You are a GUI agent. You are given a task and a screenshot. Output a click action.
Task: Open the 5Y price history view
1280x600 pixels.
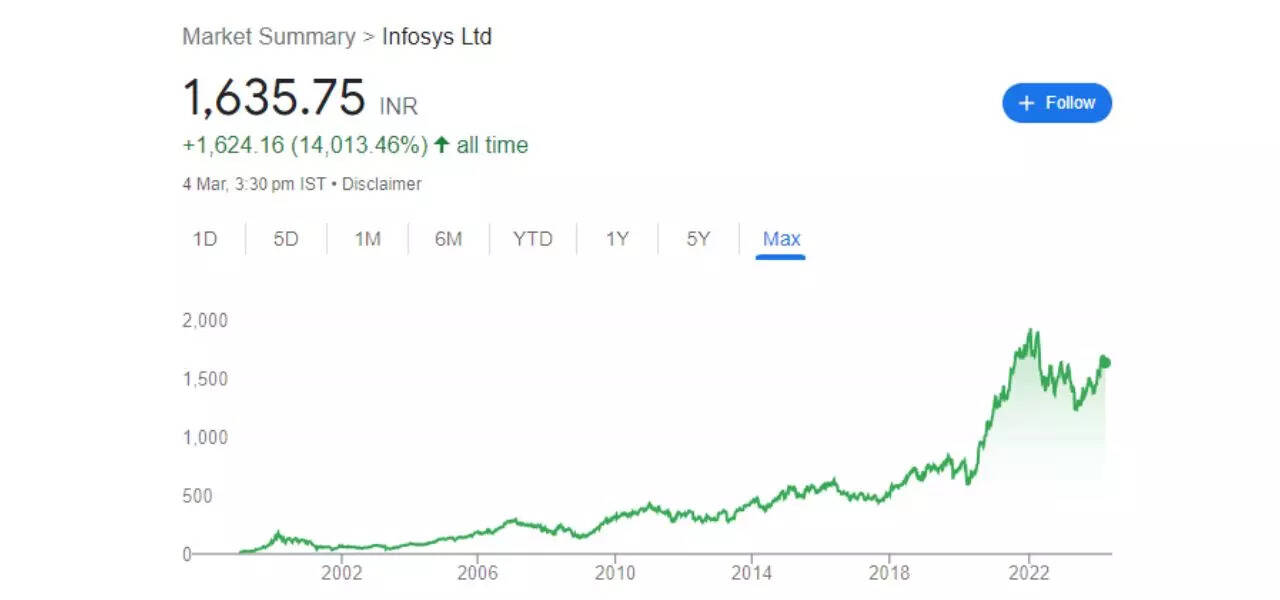pos(697,239)
